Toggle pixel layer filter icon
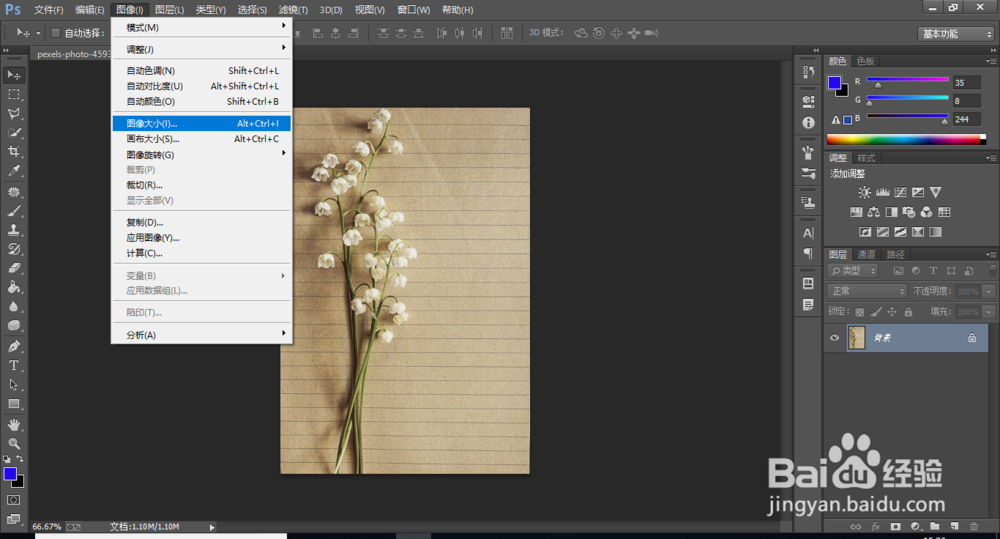The width and height of the screenshot is (1000, 539). click(x=898, y=270)
